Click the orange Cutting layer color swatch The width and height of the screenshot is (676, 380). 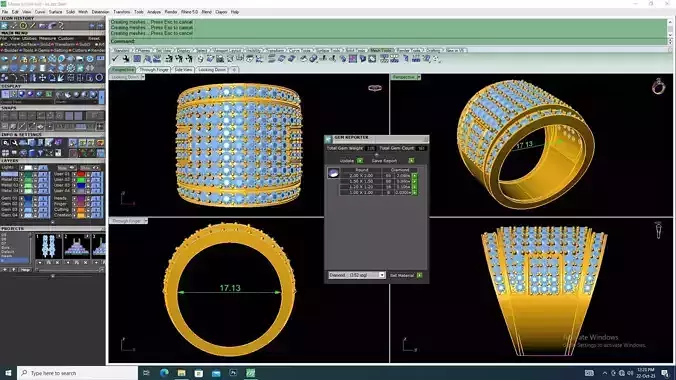coord(81,209)
